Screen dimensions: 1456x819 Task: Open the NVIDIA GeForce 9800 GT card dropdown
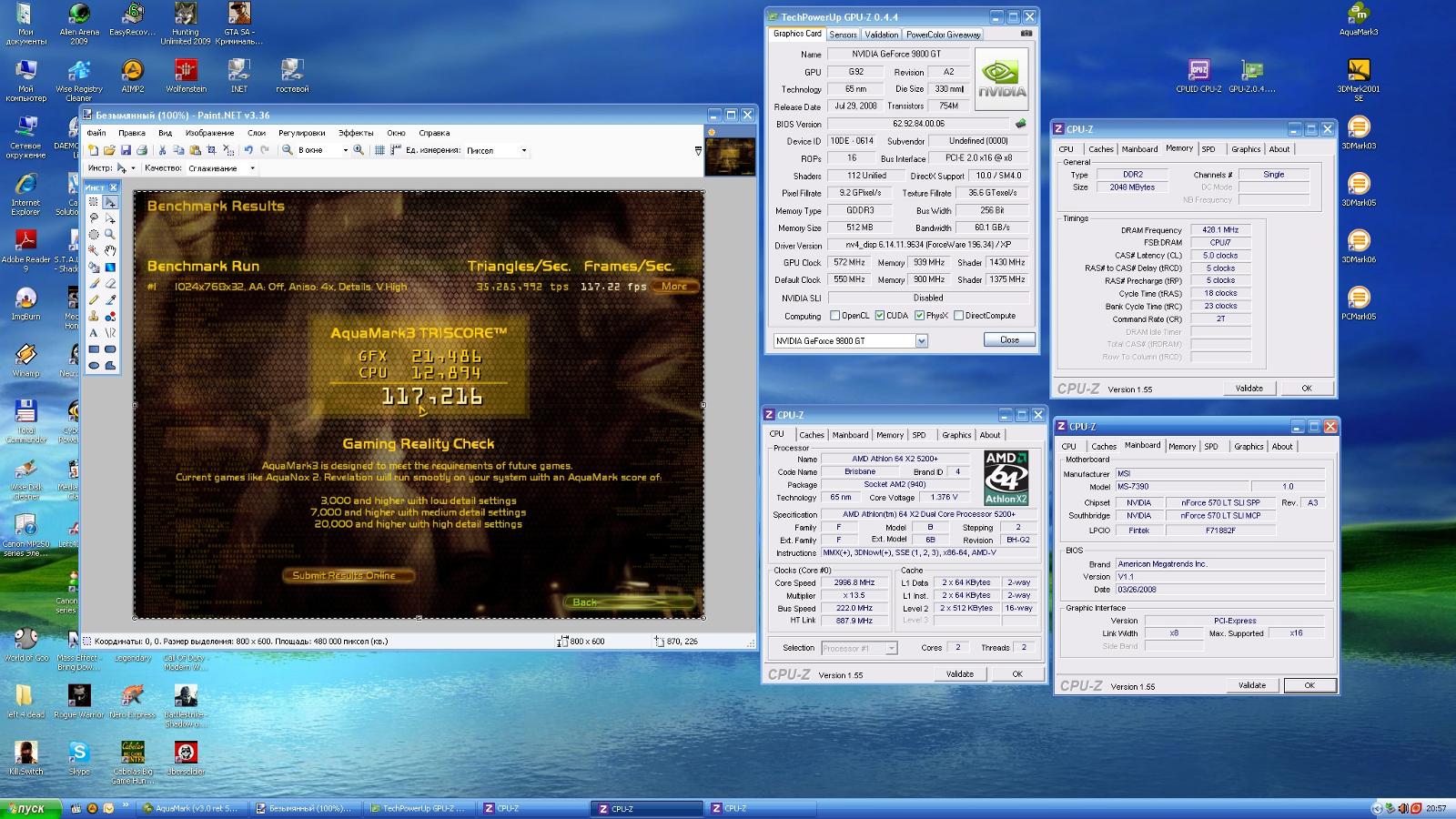[921, 340]
